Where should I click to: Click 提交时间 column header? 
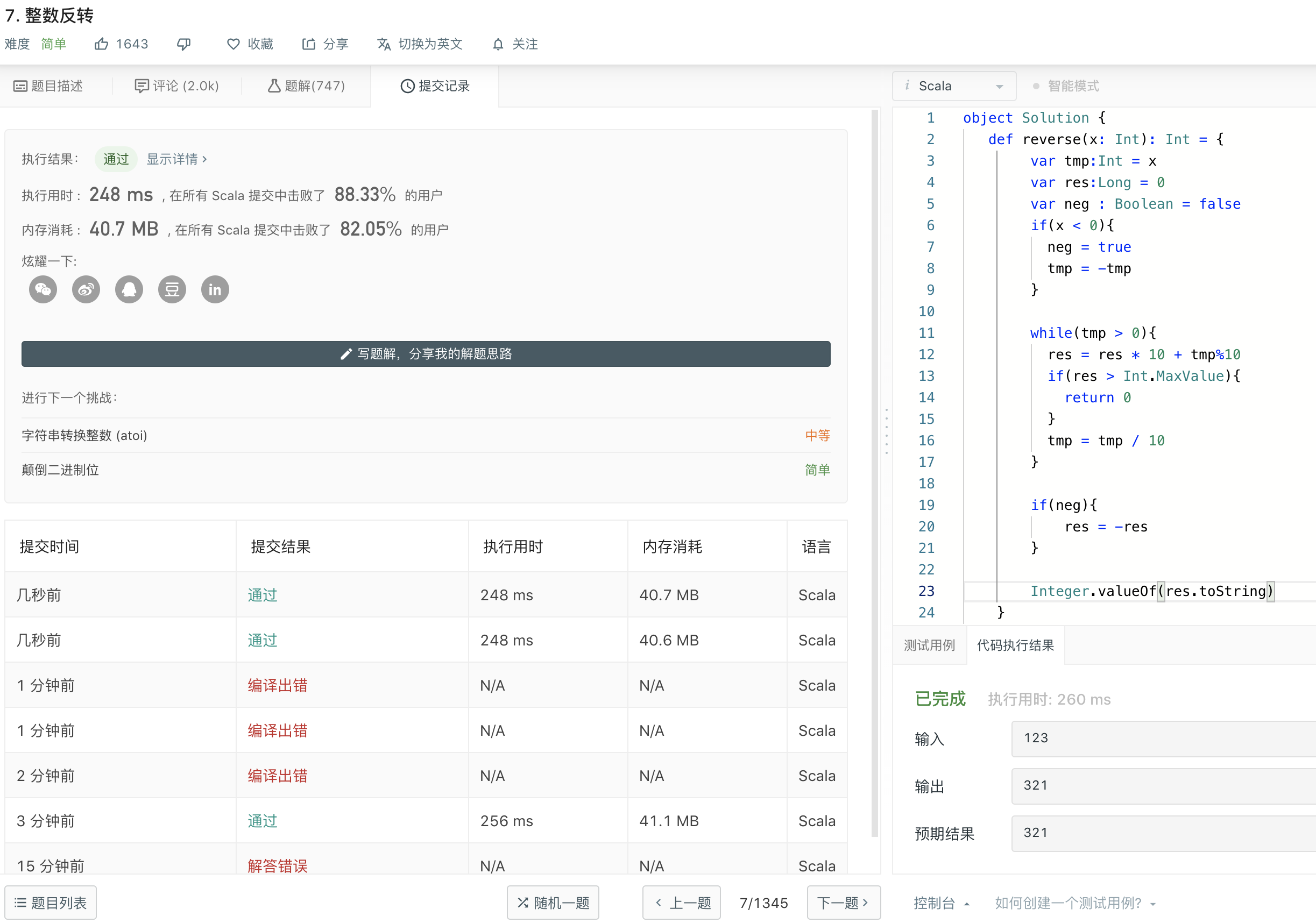click(x=49, y=546)
